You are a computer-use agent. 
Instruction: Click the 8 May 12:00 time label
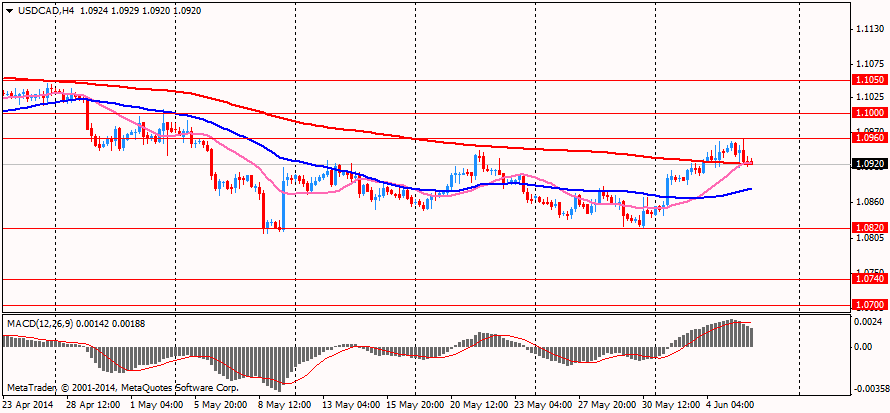(287, 405)
